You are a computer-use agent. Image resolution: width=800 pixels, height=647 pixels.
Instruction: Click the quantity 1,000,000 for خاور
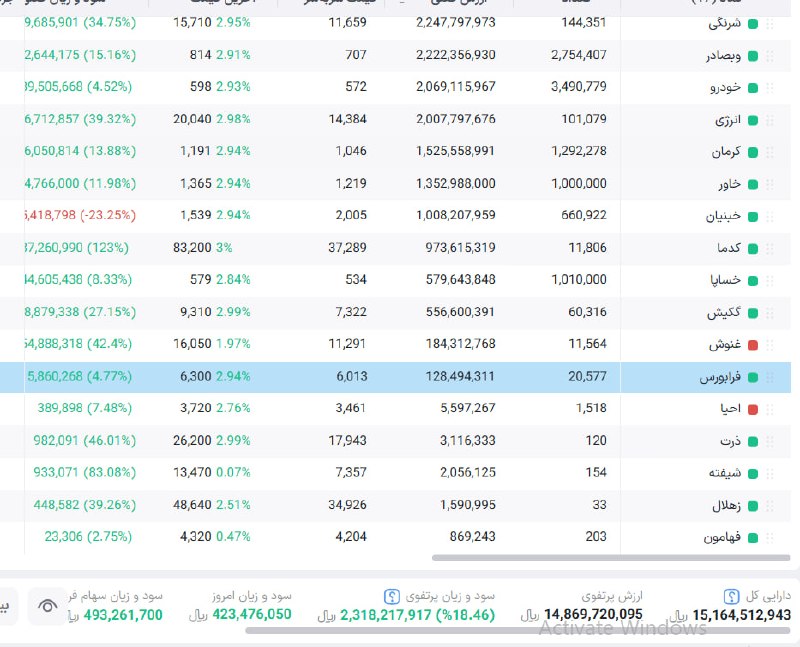tap(579, 183)
